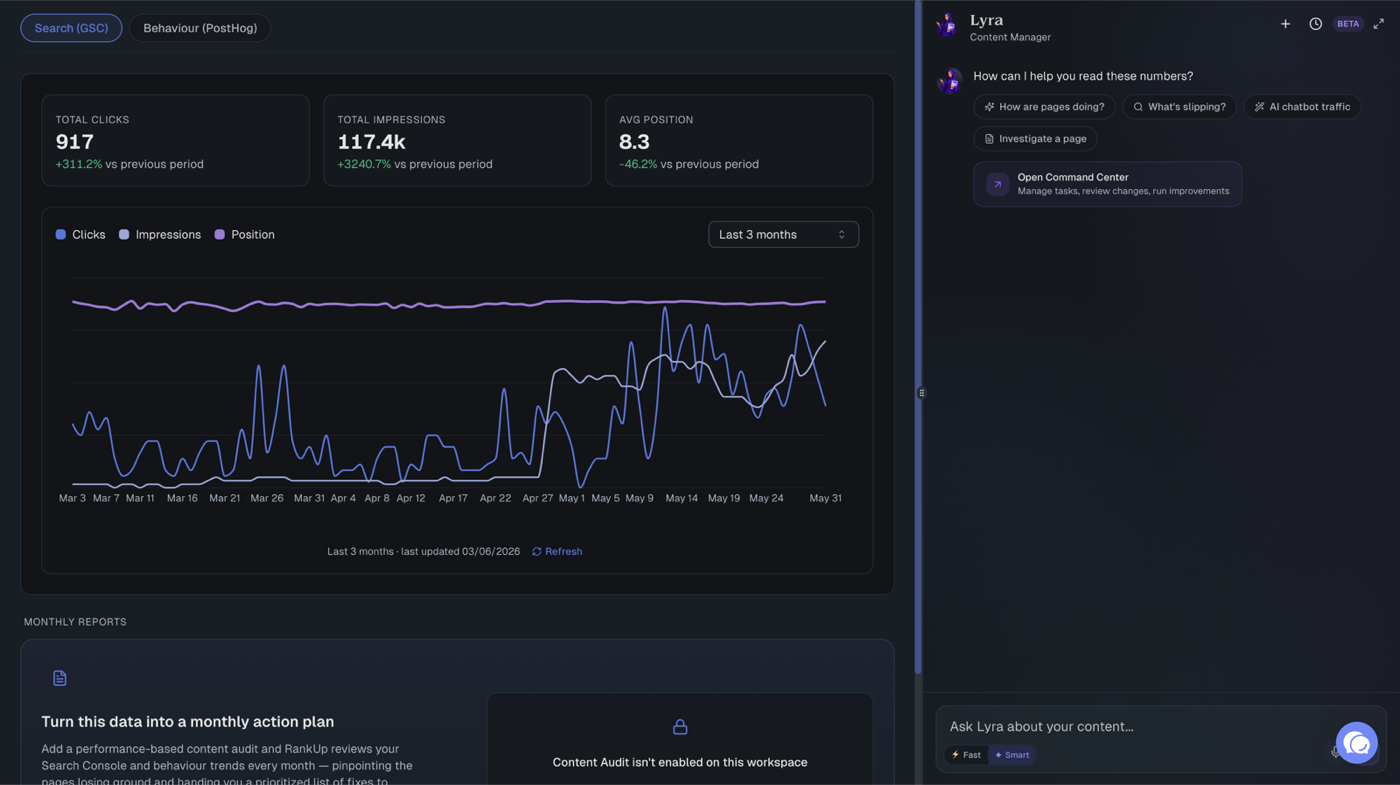Click the panel resize handle between dashboard and Lyra

coord(921,393)
